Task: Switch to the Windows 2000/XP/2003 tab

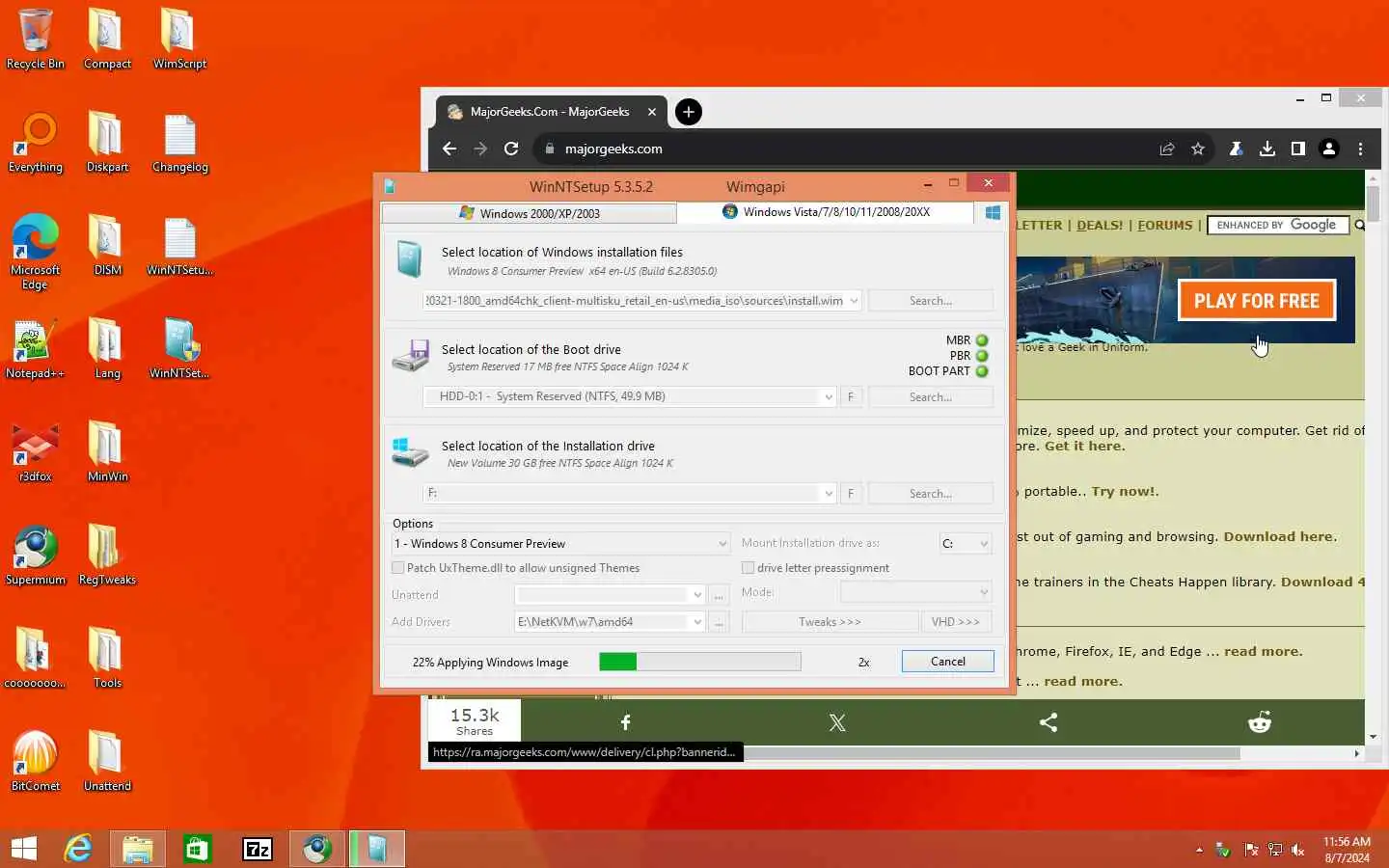Action: tap(530, 213)
